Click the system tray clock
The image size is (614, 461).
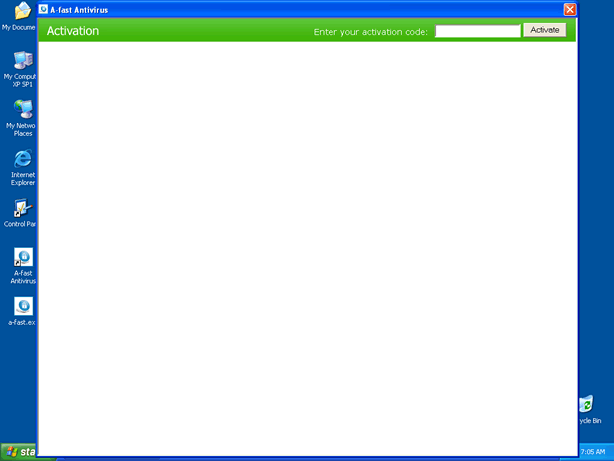(593, 452)
